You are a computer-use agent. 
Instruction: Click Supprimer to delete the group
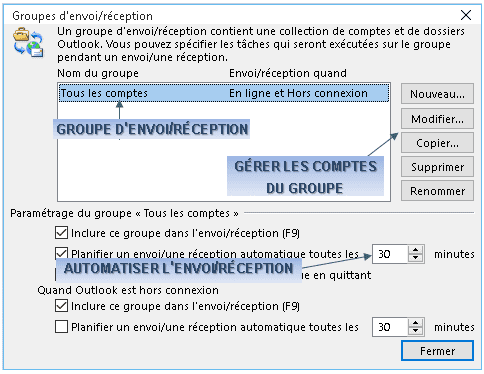[x=437, y=167]
